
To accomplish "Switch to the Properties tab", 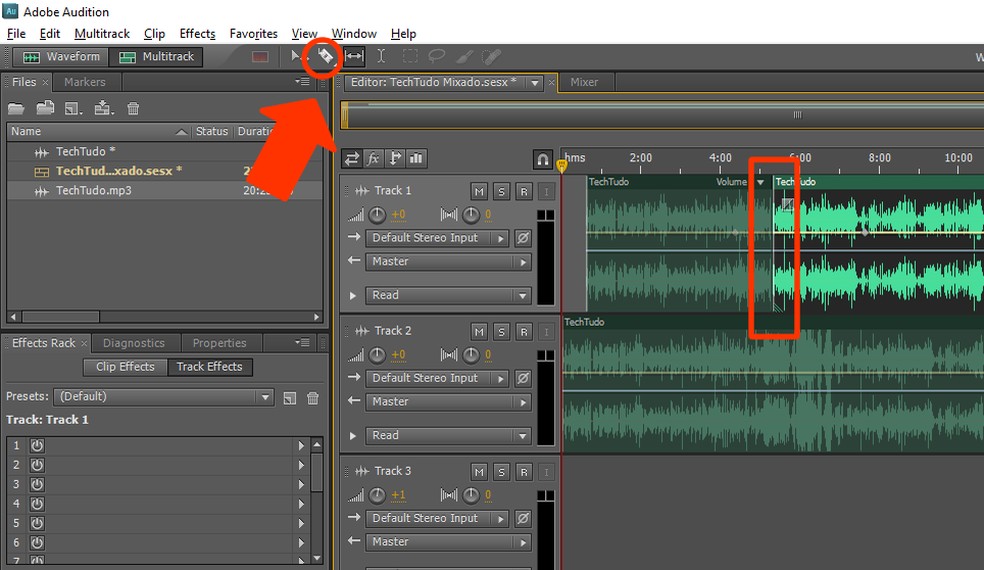I will click(219, 343).
